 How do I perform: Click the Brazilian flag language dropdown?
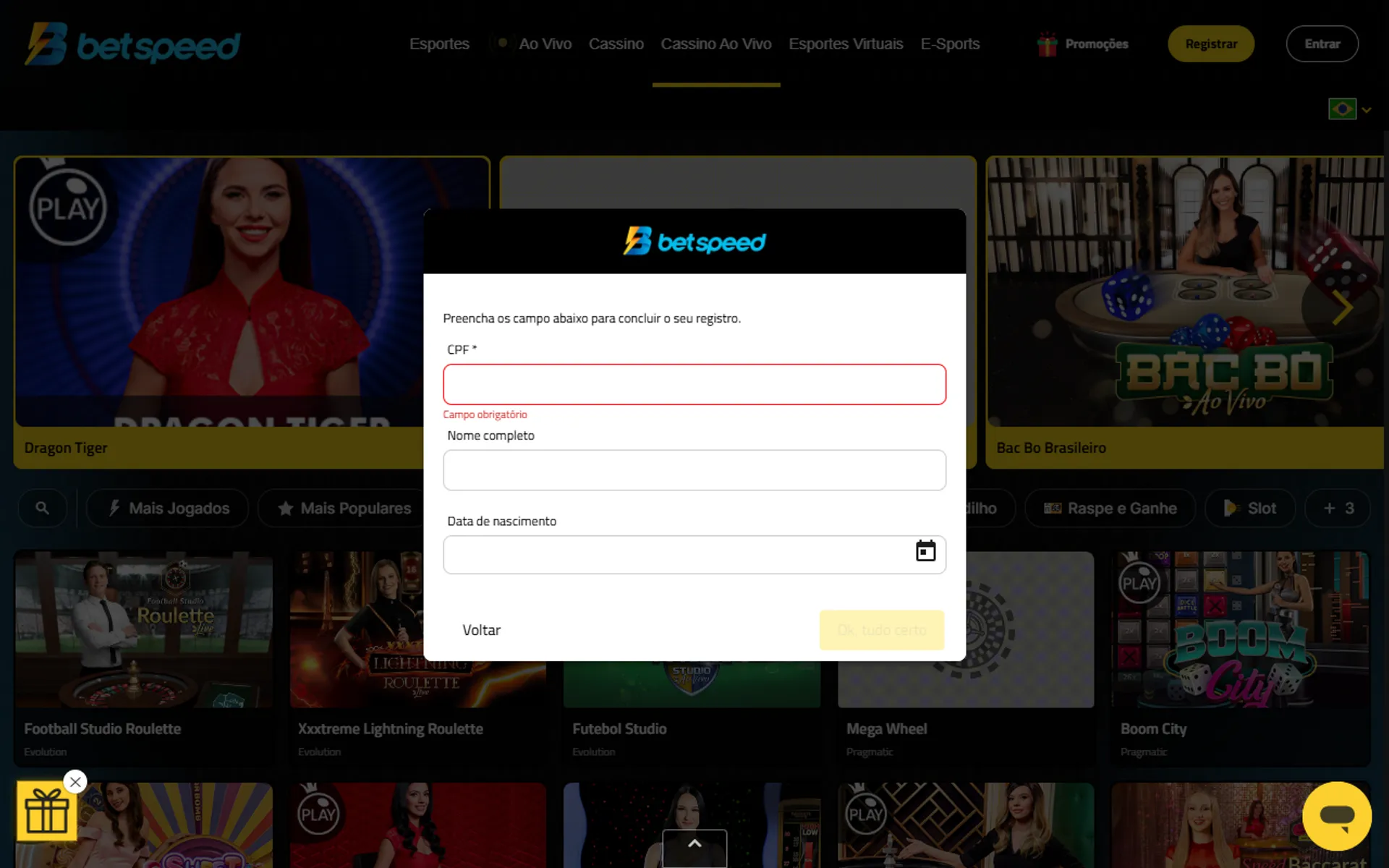[1350, 109]
